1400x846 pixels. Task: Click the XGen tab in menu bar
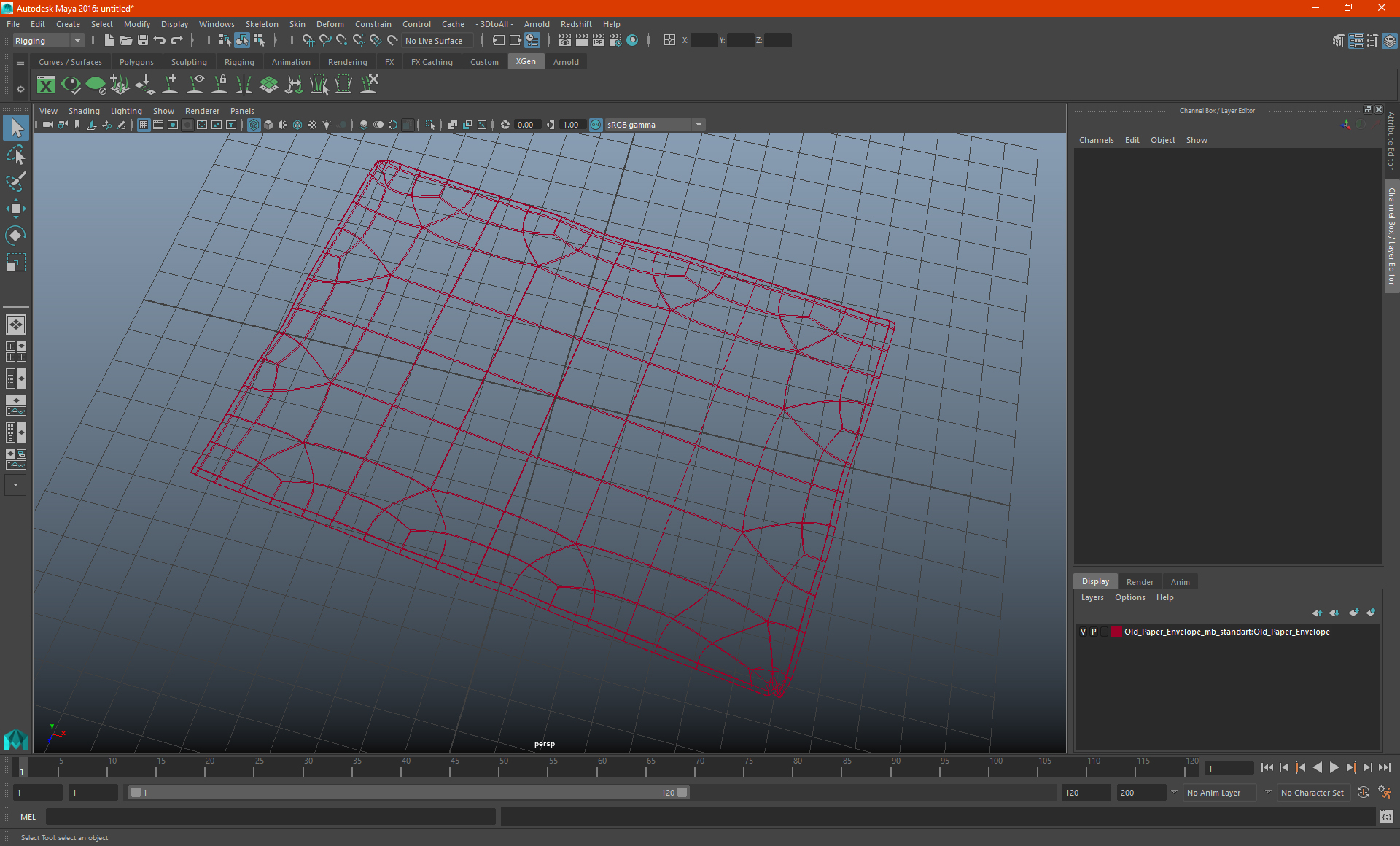(x=524, y=62)
